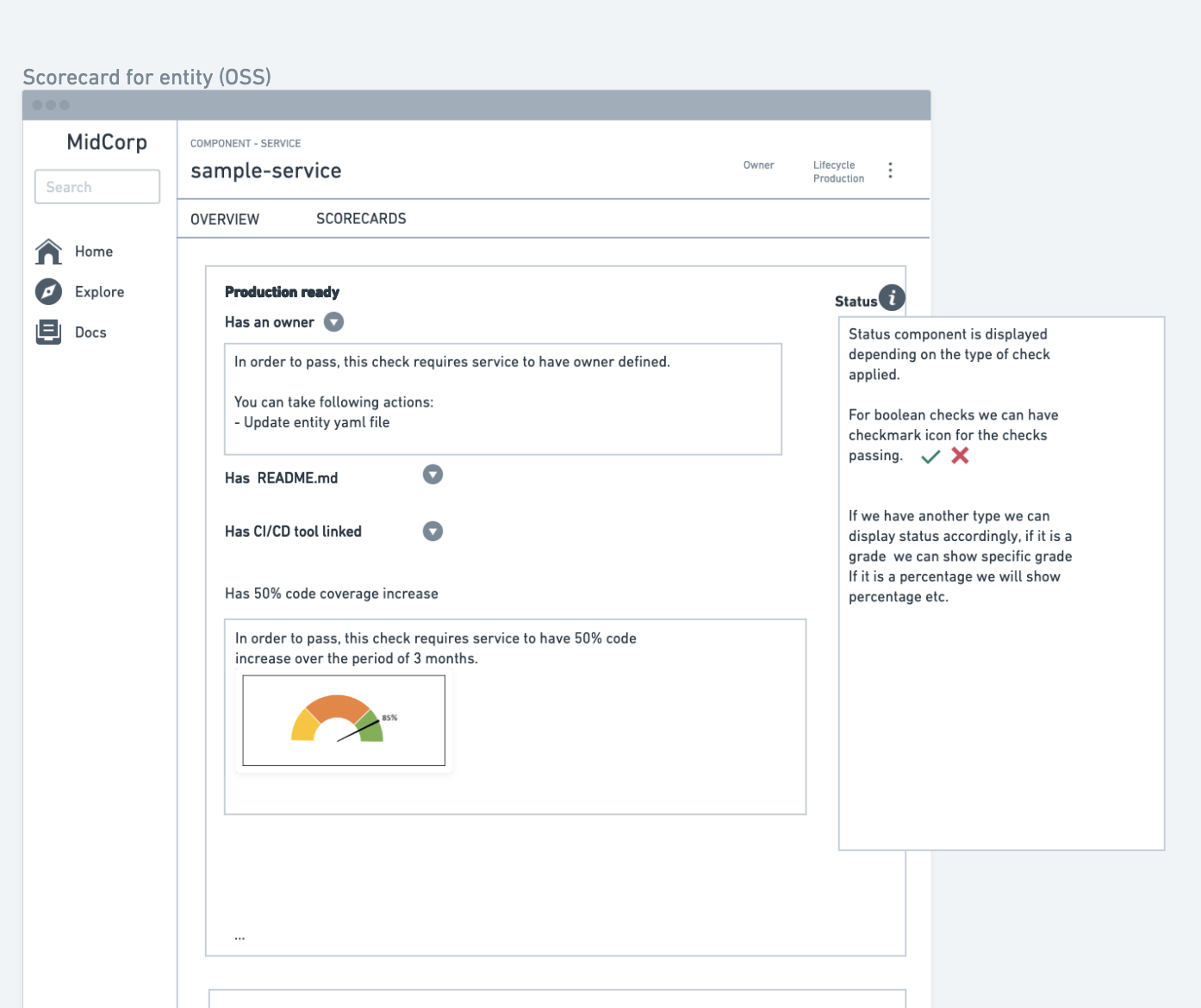
Task: Click the COMPONENT - SERVICE breadcrumb text
Action: (x=246, y=143)
